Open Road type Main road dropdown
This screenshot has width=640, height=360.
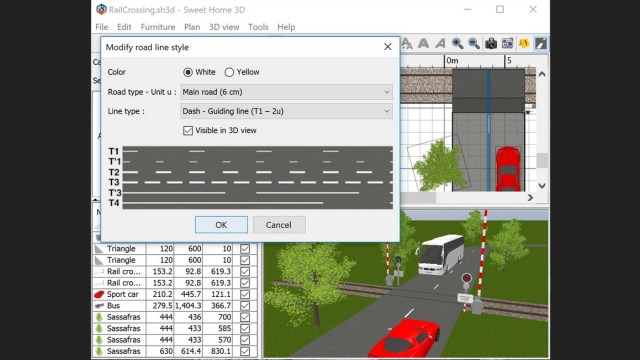[286, 92]
